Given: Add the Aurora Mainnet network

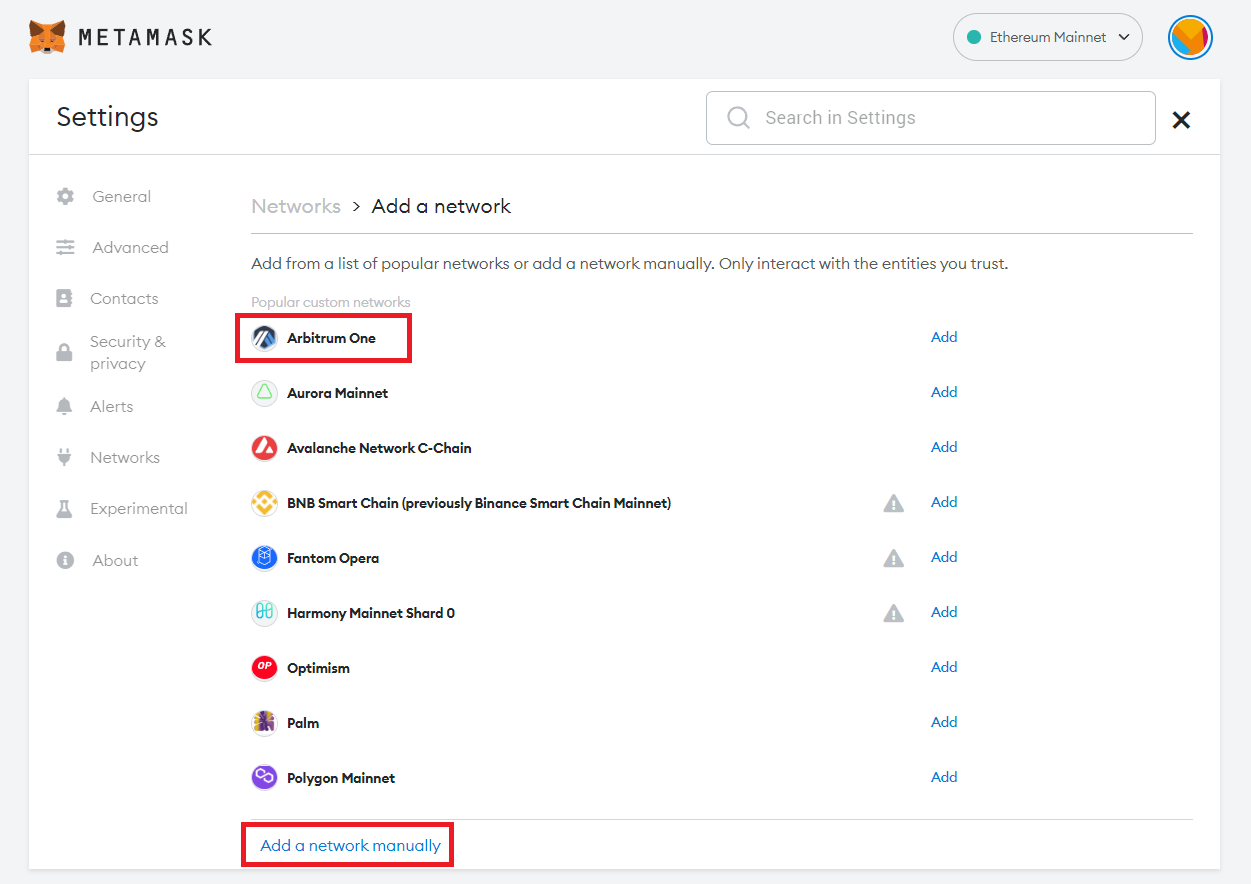Looking at the screenshot, I should pyautogui.click(x=944, y=392).
